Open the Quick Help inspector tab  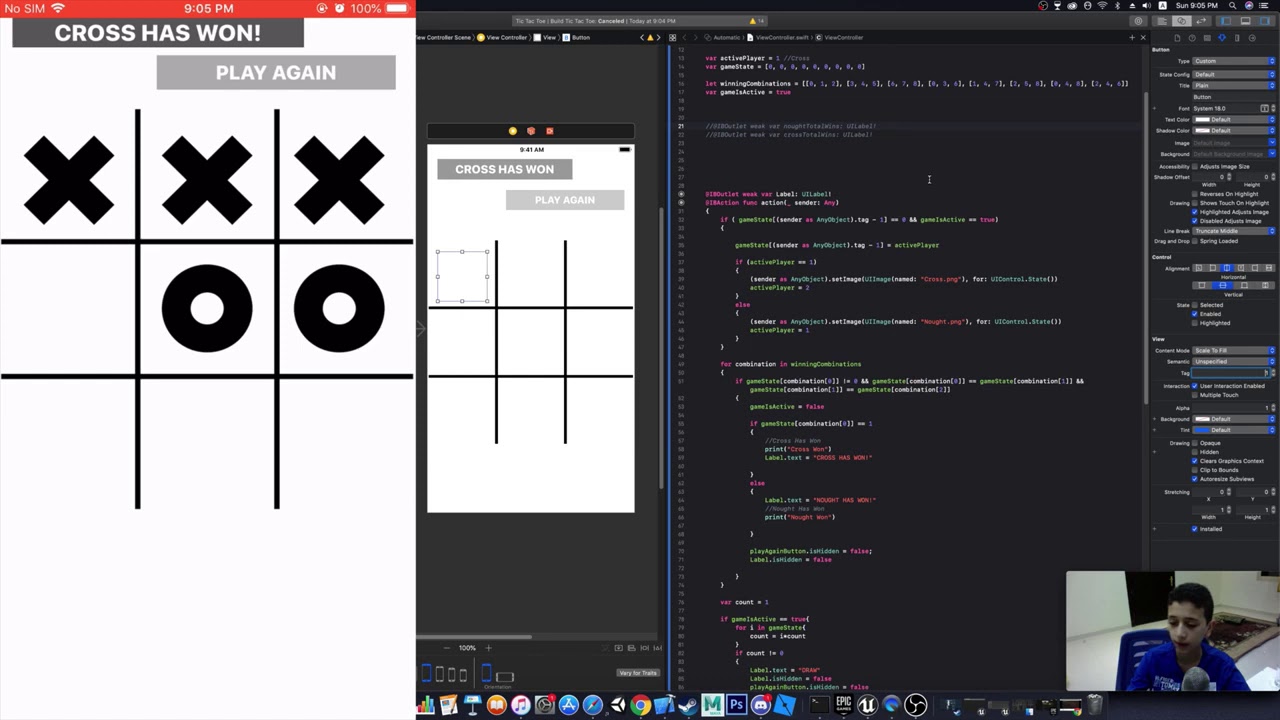pos(1192,38)
